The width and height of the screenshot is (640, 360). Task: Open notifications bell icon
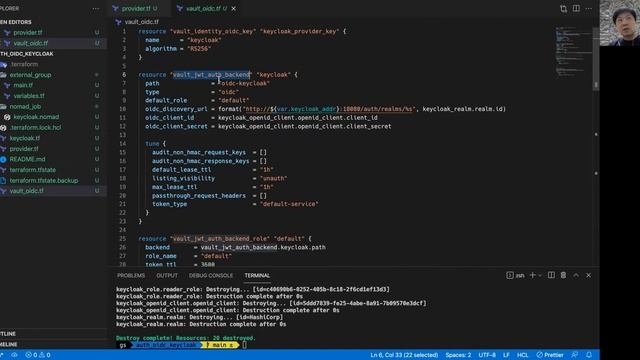(x=589, y=355)
